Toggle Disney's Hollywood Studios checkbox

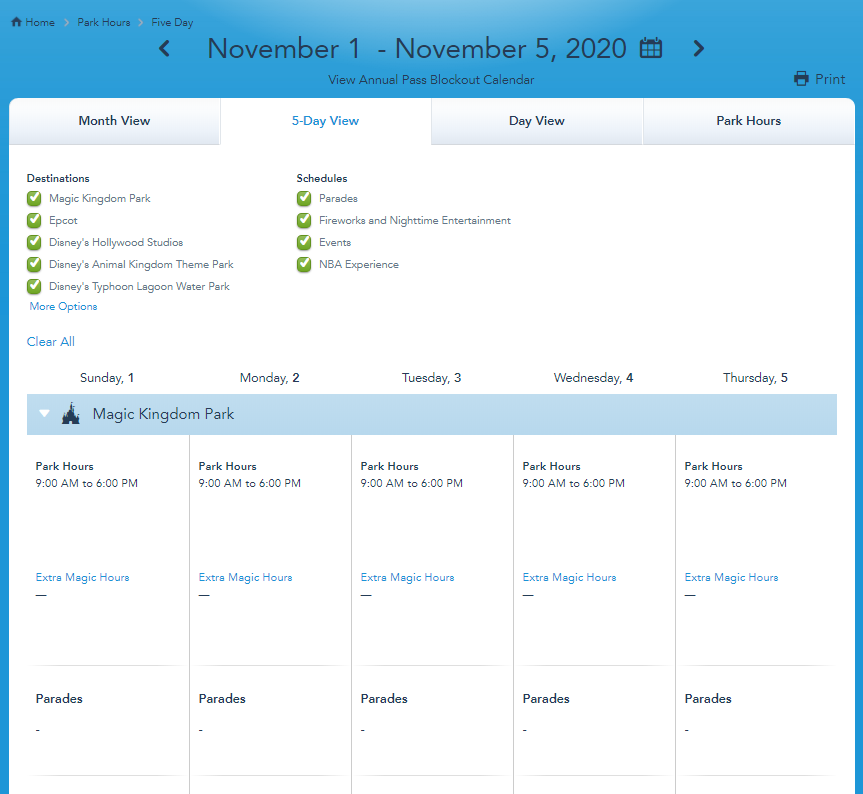[x=35, y=243]
